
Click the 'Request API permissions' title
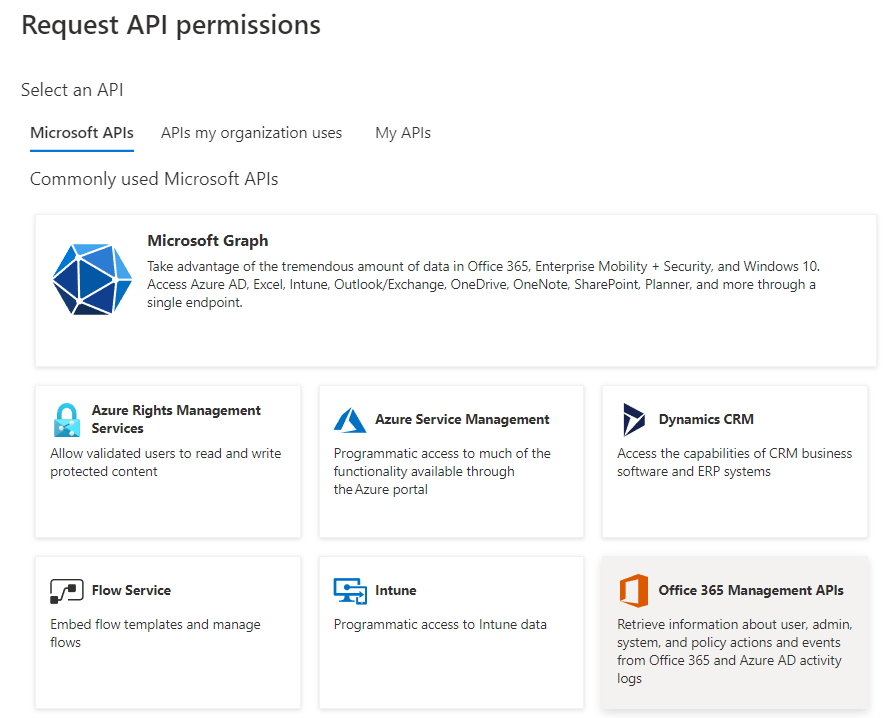coord(171,25)
